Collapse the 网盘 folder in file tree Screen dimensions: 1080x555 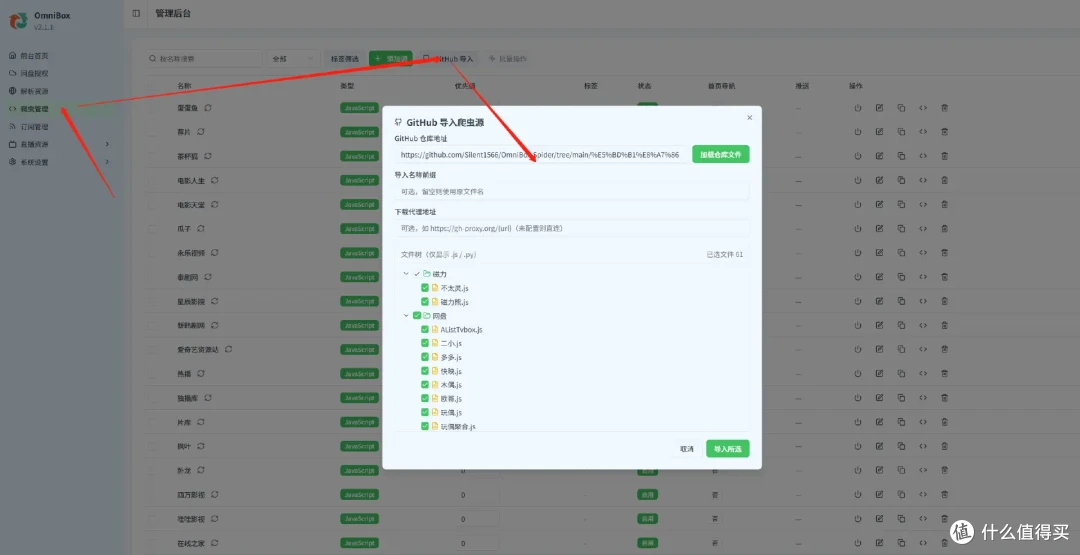(406, 315)
